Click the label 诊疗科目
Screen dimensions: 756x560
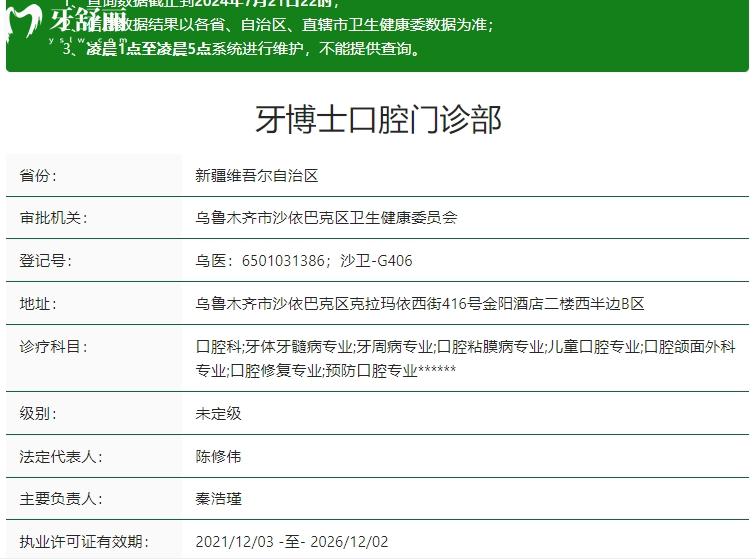[x=53, y=347]
